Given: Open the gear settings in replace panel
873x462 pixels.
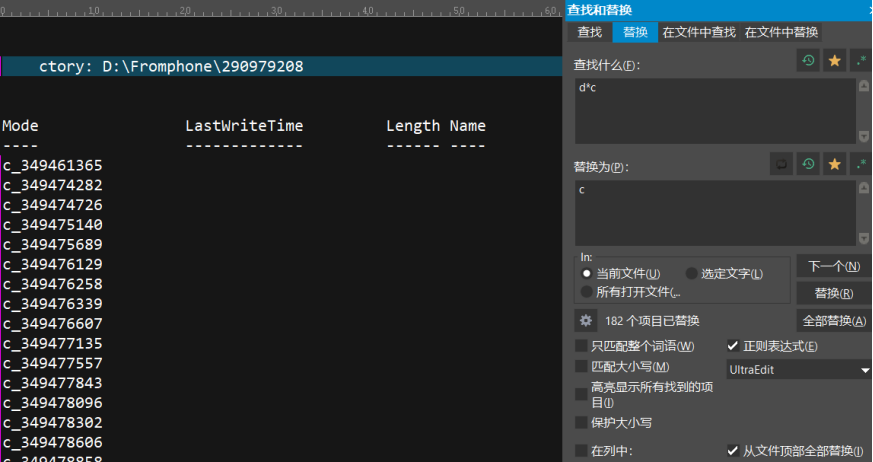Looking at the screenshot, I should coord(586,321).
